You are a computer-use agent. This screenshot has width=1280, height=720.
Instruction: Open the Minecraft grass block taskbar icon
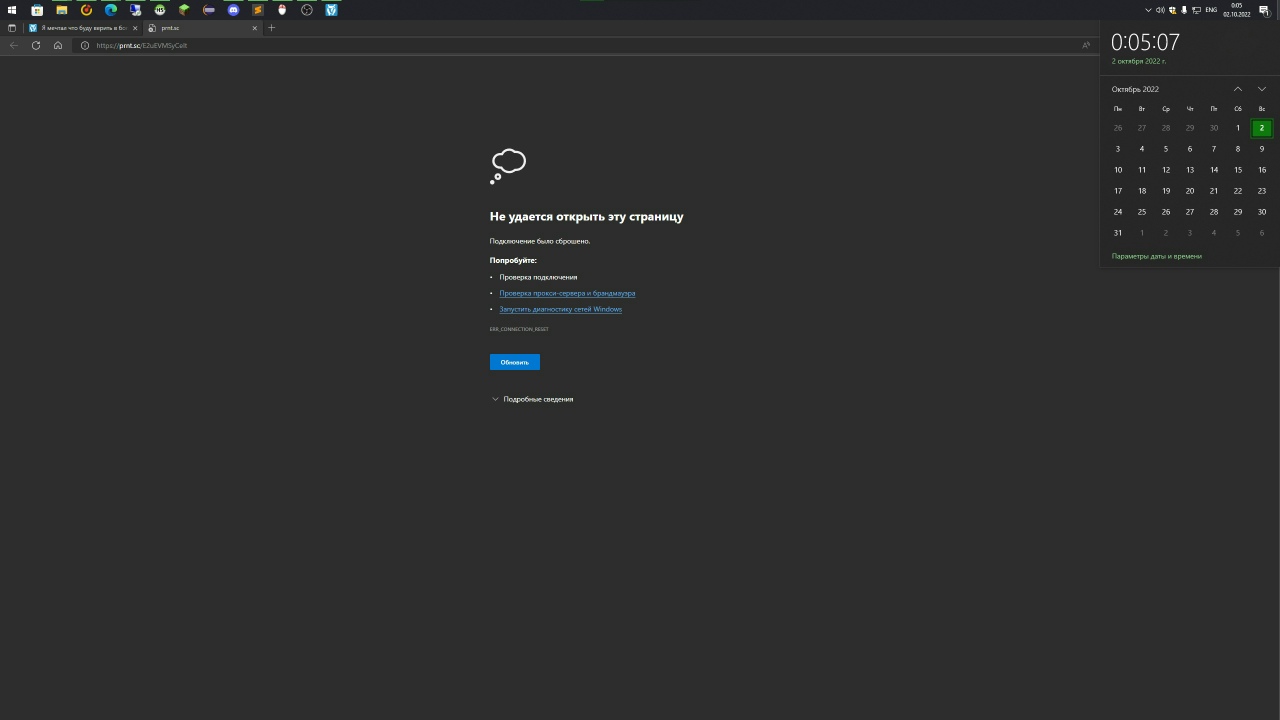point(184,10)
